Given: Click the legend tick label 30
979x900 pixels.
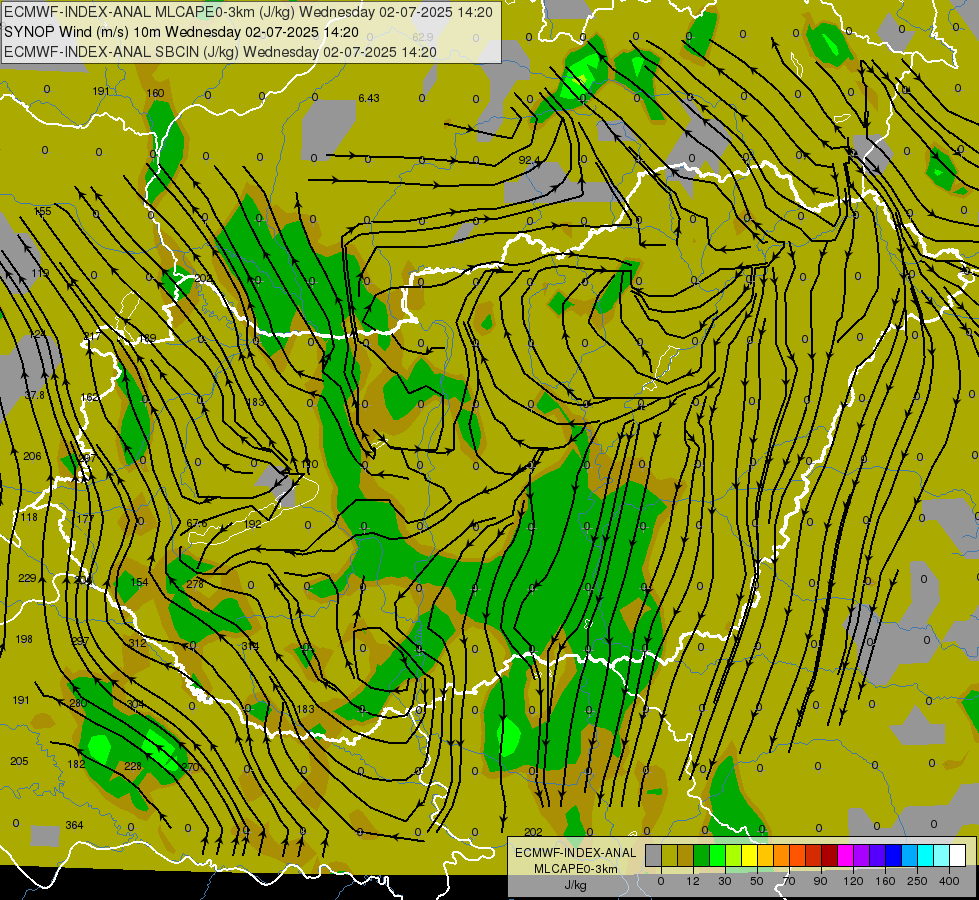Looking at the screenshot, I should [x=725, y=881].
